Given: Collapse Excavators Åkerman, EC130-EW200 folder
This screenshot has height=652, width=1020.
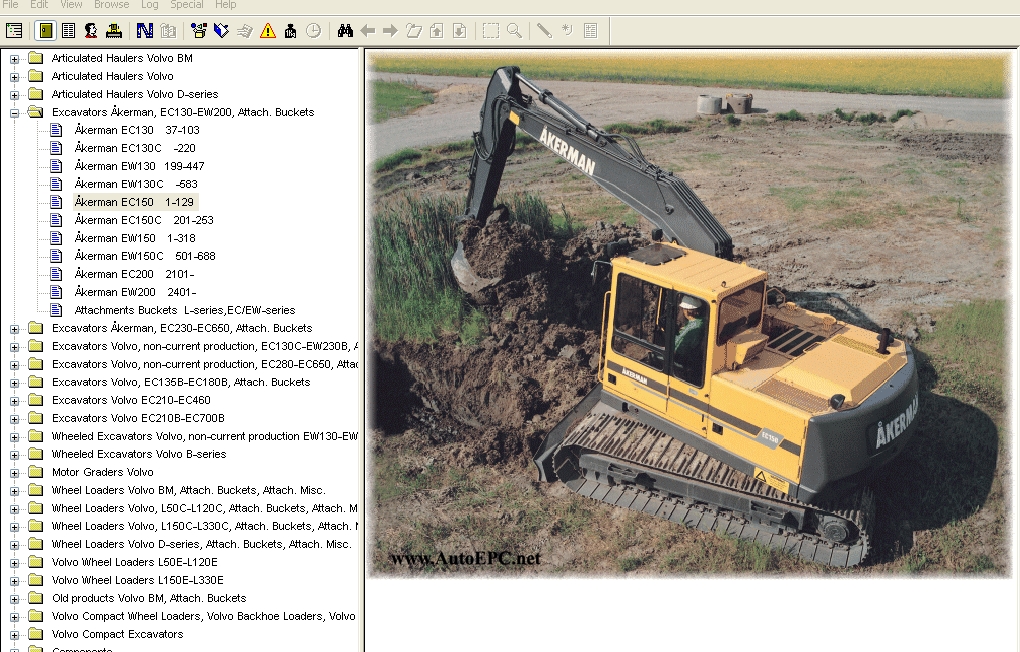Looking at the screenshot, I should [x=14, y=113].
